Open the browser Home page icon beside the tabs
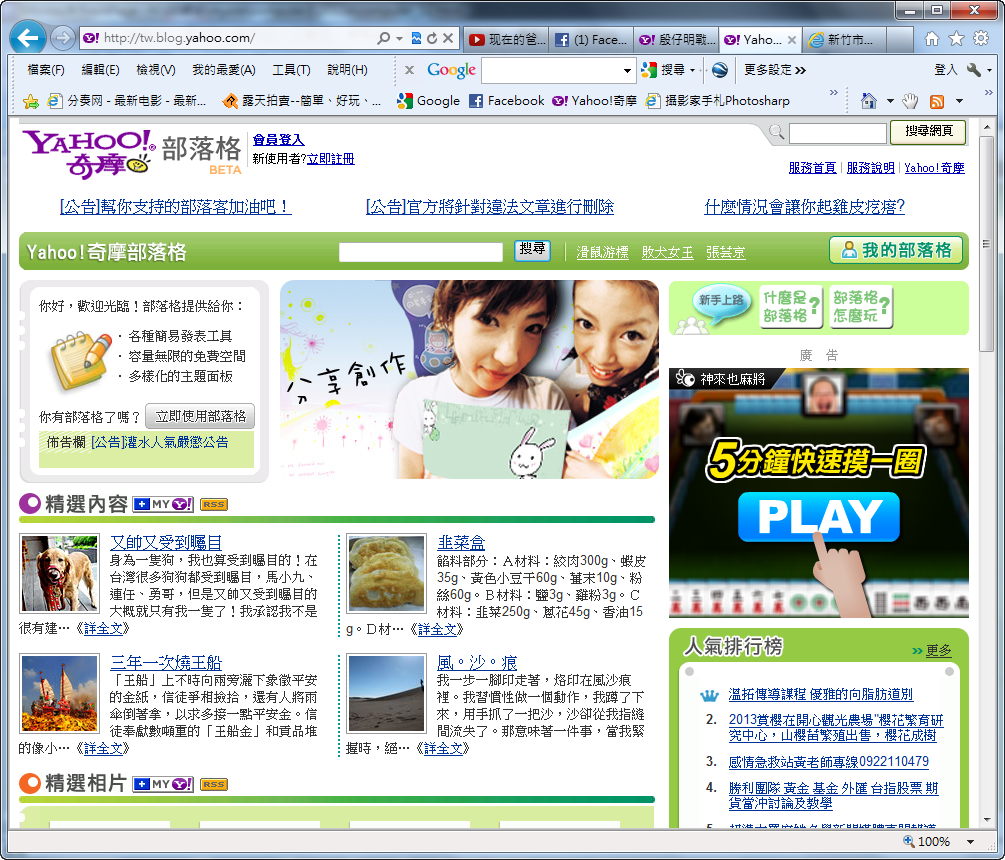Image resolution: width=1005 pixels, height=860 pixels. tap(932, 39)
